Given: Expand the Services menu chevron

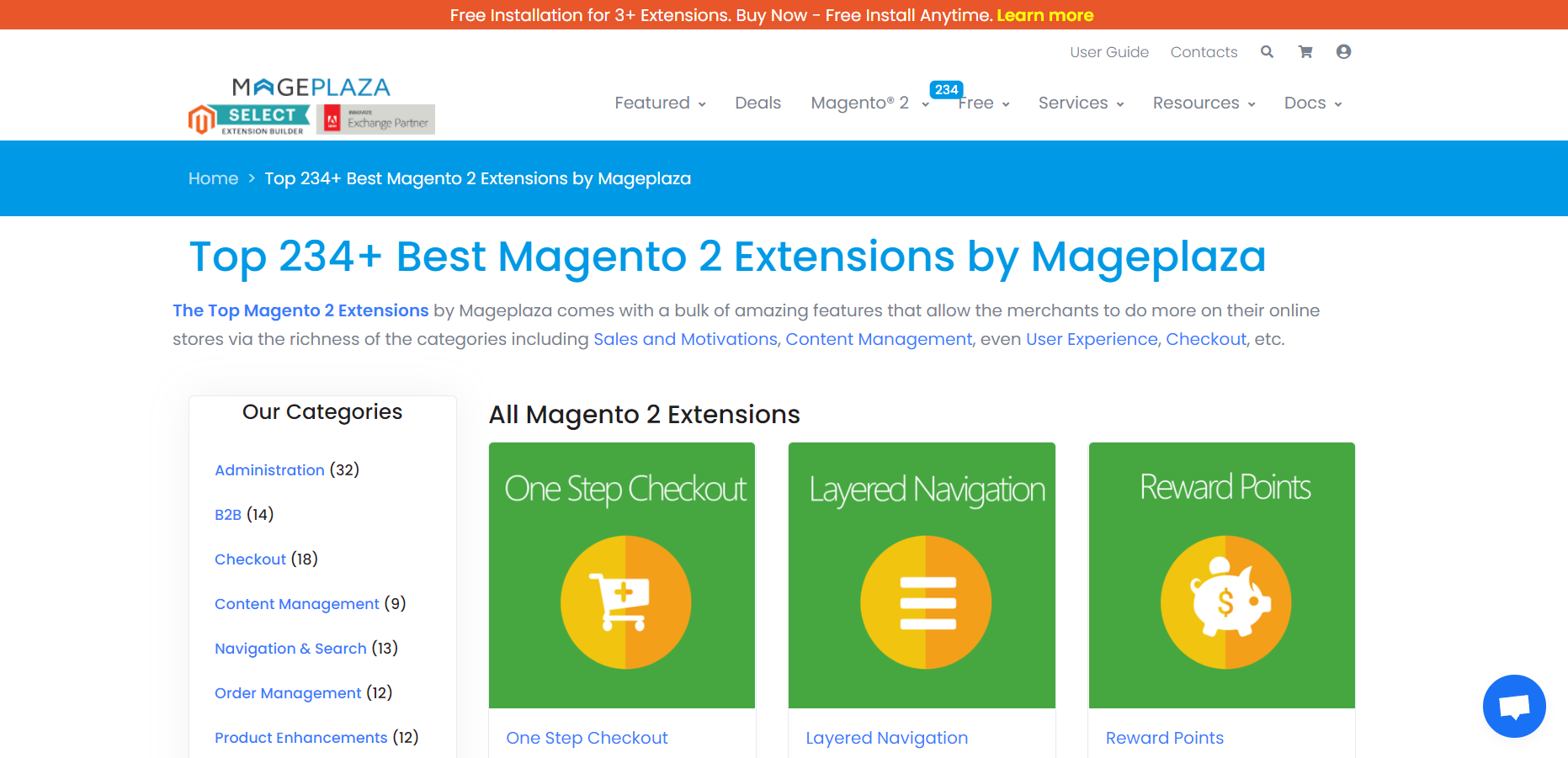Looking at the screenshot, I should [1120, 104].
